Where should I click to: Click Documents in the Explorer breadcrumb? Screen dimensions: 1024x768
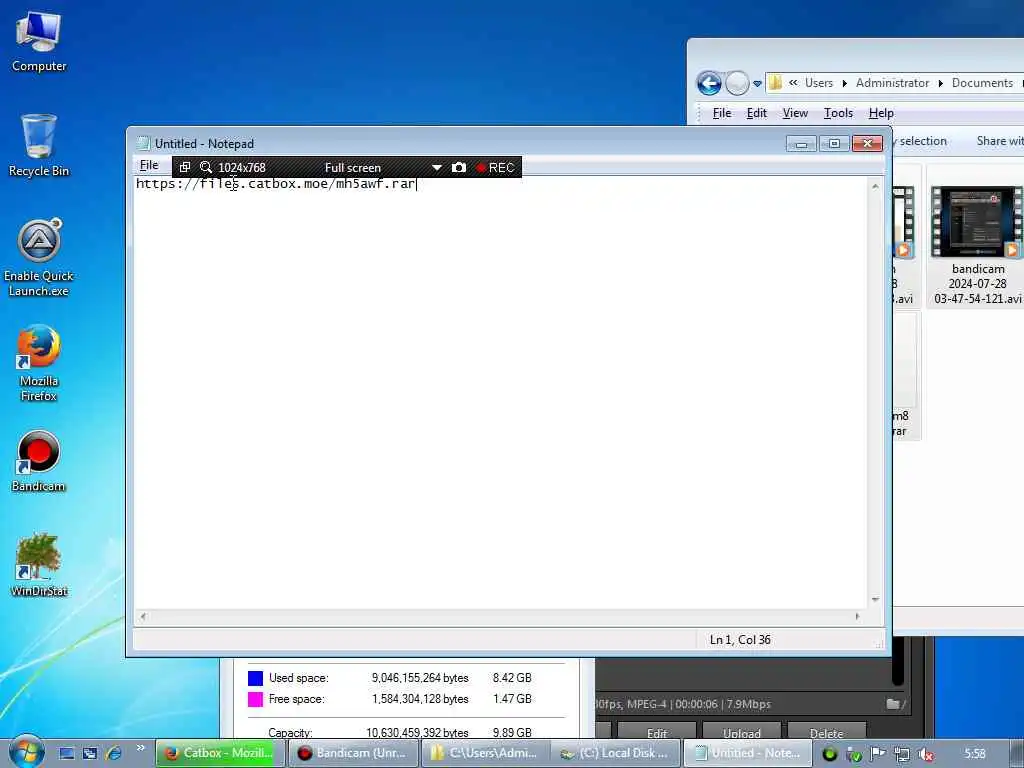[982, 83]
